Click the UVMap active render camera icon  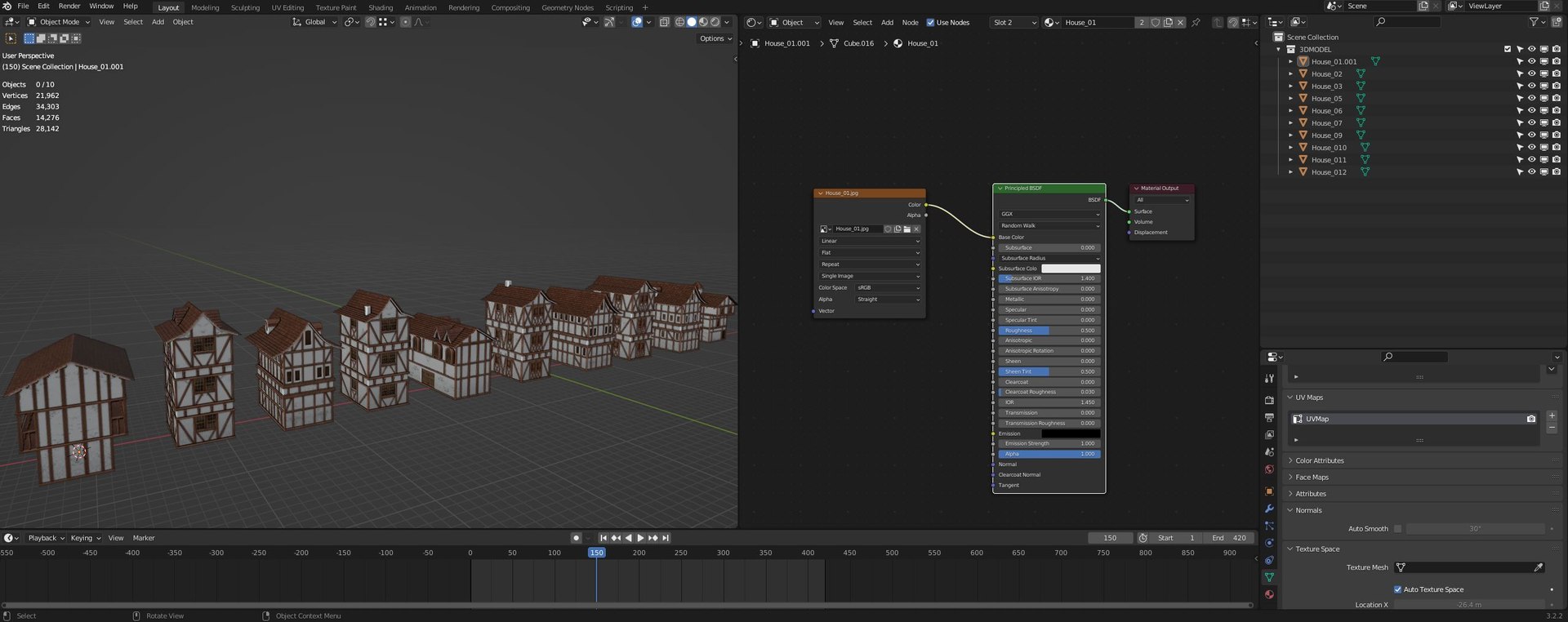click(x=1531, y=419)
